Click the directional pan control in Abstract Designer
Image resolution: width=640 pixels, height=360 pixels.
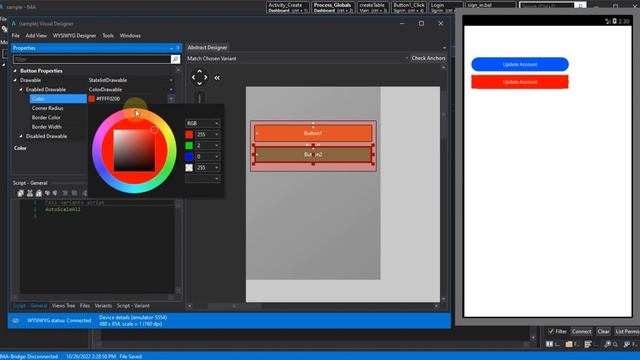click(200, 77)
